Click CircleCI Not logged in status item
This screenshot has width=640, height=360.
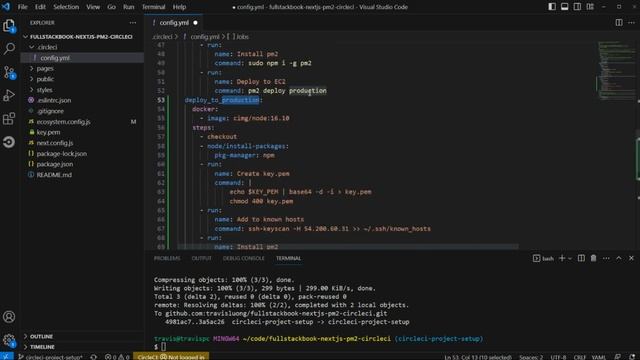(x=171, y=357)
